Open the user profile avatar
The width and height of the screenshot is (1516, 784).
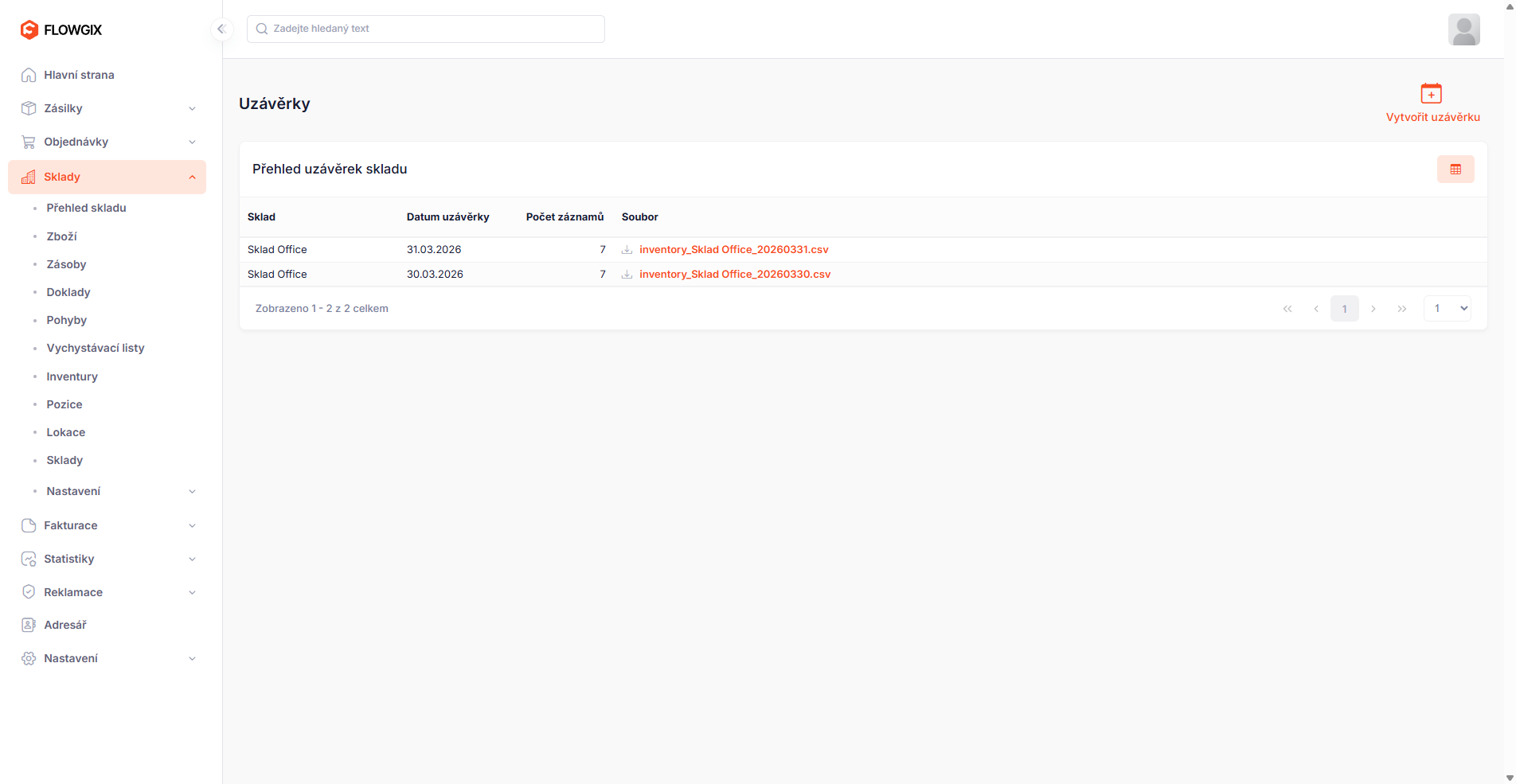point(1463,29)
